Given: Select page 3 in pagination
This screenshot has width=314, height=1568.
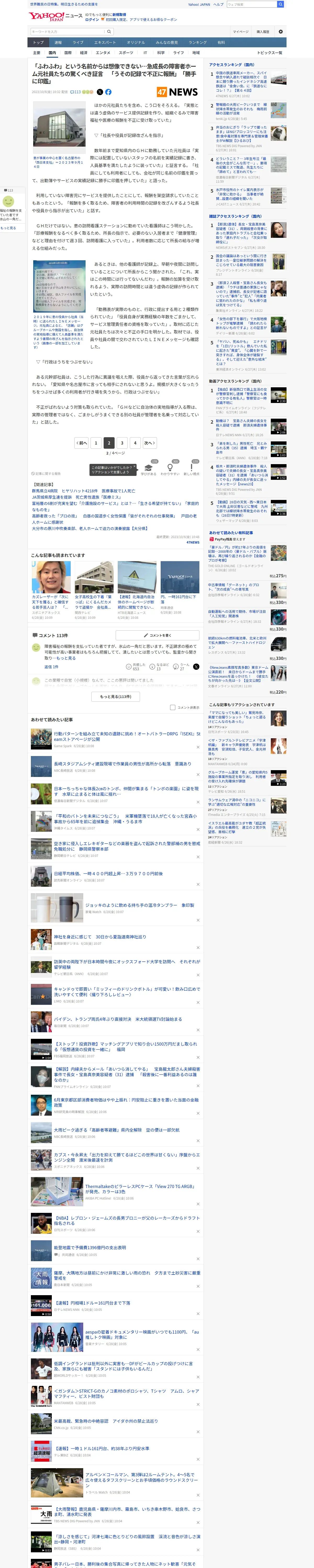Looking at the screenshot, I should (122, 443).
